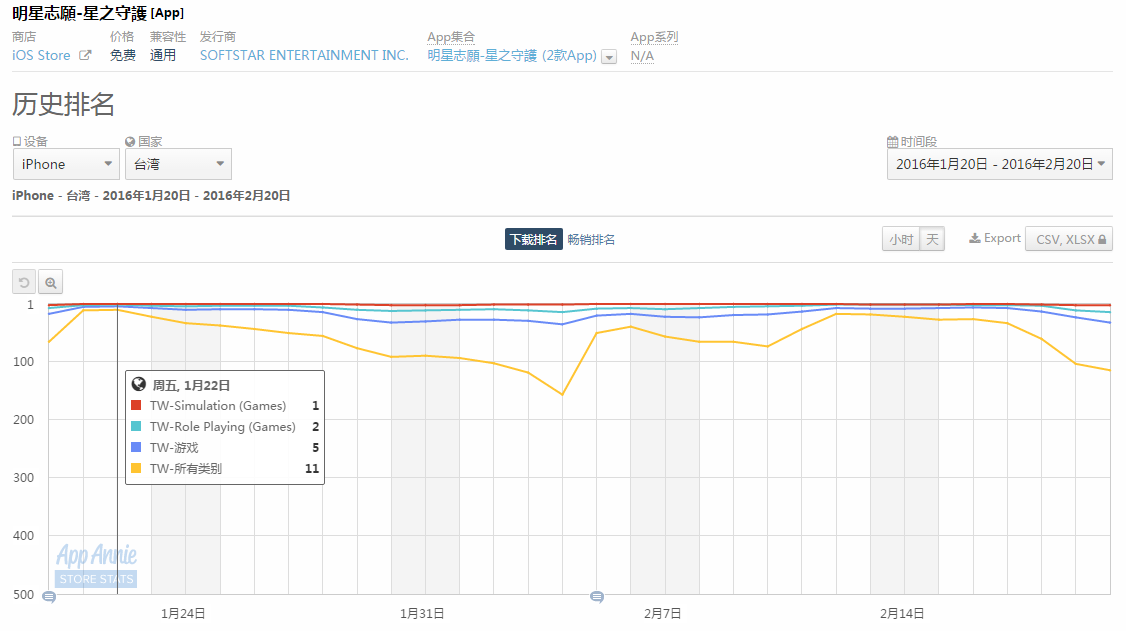Click the App集合 column label
The height and width of the screenshot is (631, 1126).
point(451,37)
